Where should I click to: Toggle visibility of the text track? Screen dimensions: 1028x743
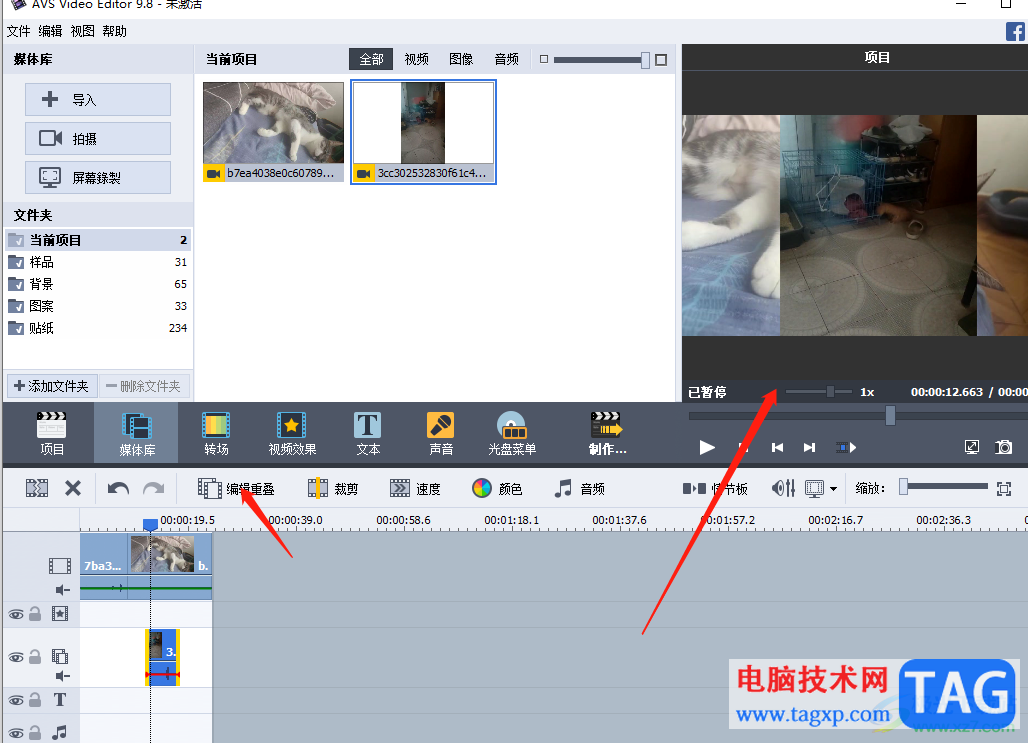click(16, 700)
